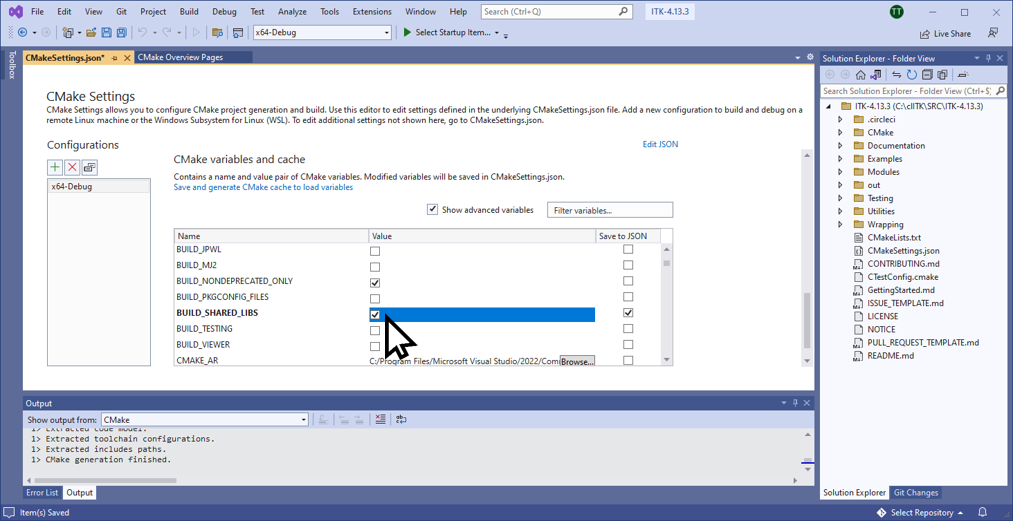Toggle Word Wrap icon in Output panel
The width and height of the screenshot is (1013, 521).
tap(401, 420)
